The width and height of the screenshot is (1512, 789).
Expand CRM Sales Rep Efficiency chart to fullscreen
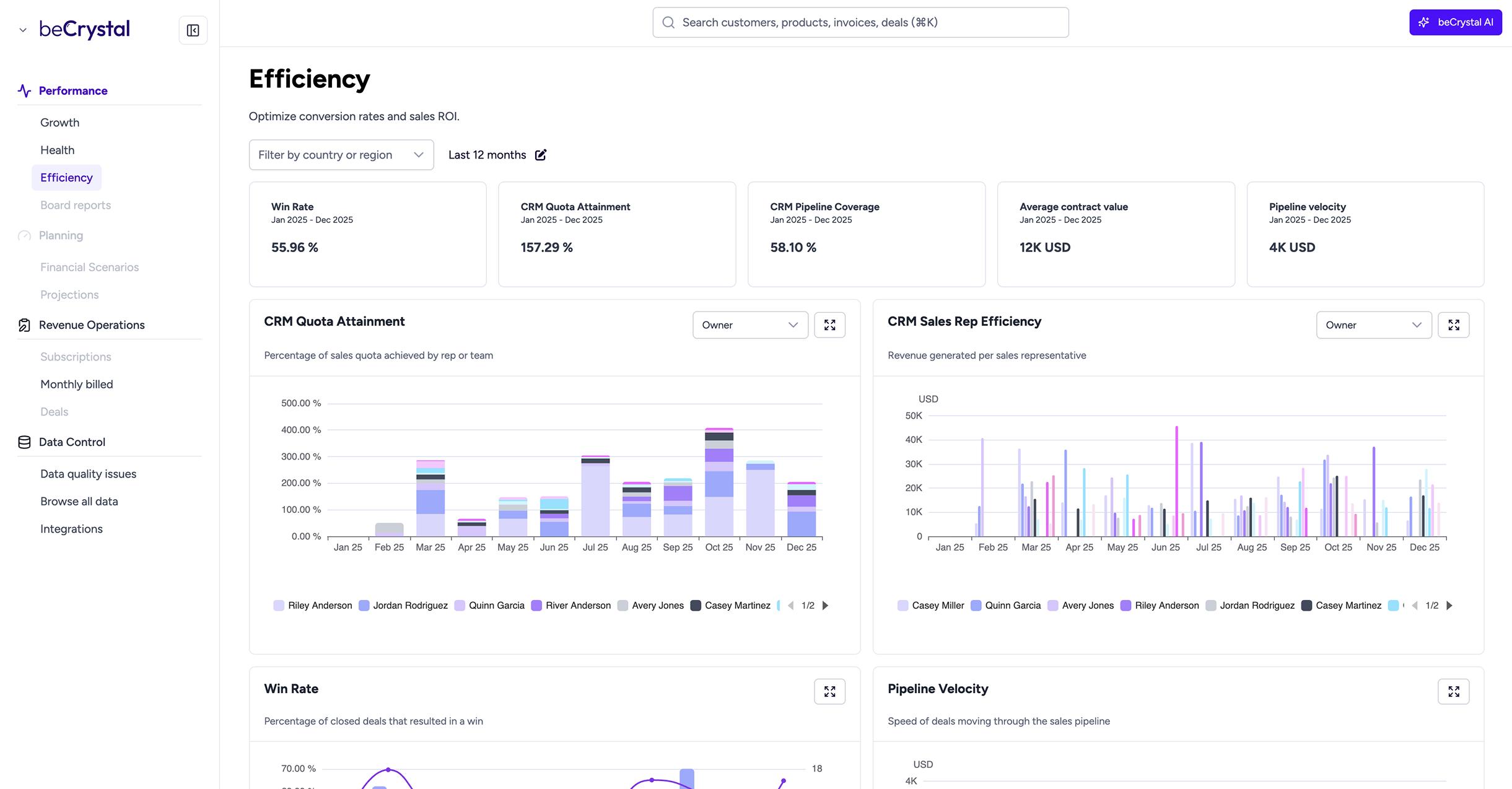click(1454, 325)
